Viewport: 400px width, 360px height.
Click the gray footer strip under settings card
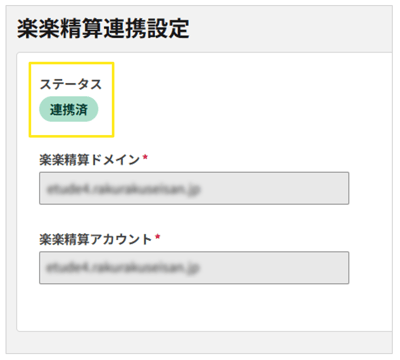tap(200, 342)
